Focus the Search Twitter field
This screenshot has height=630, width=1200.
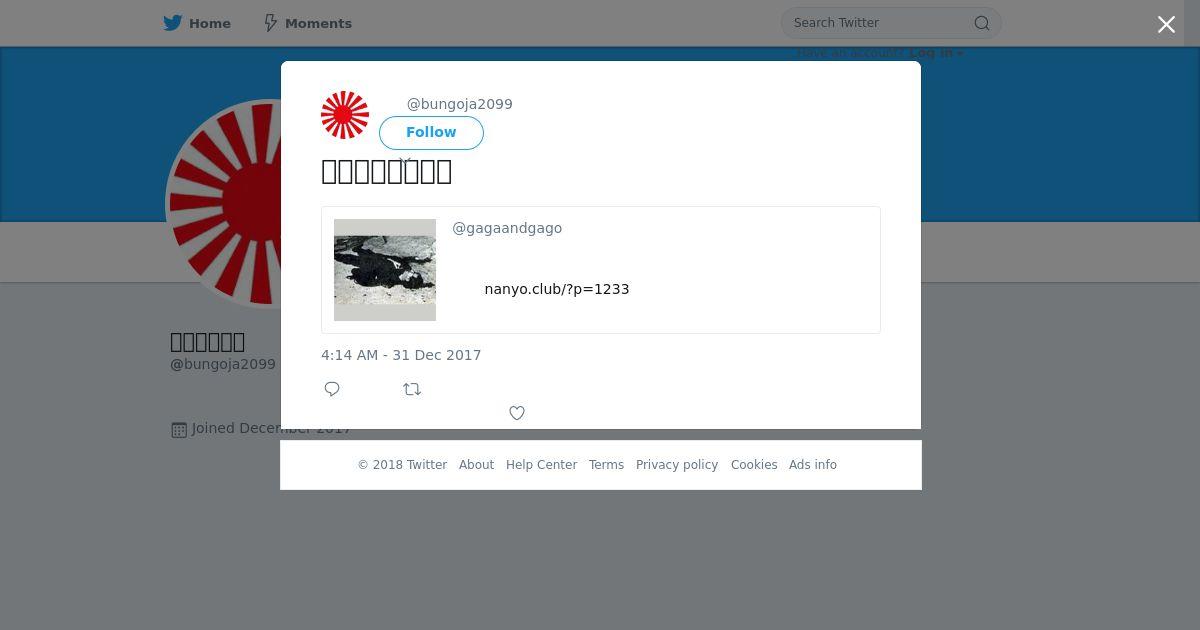[891, 23]
